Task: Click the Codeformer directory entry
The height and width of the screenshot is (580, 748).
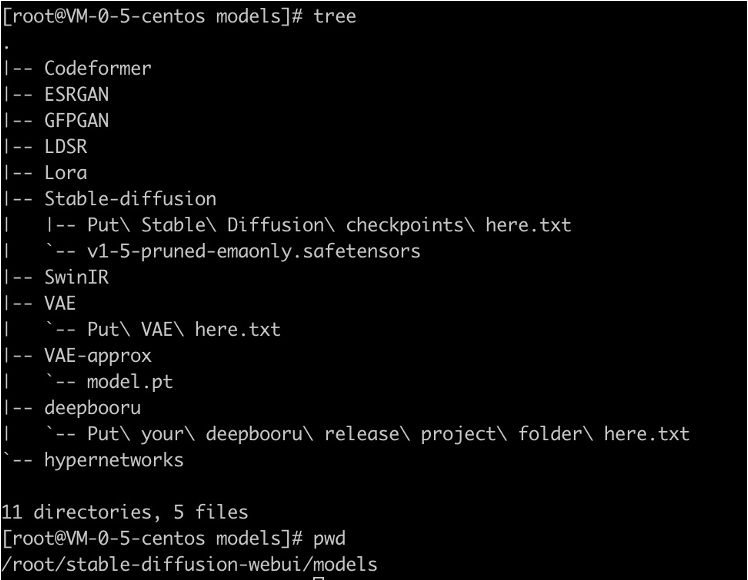Action: point(98,69)
